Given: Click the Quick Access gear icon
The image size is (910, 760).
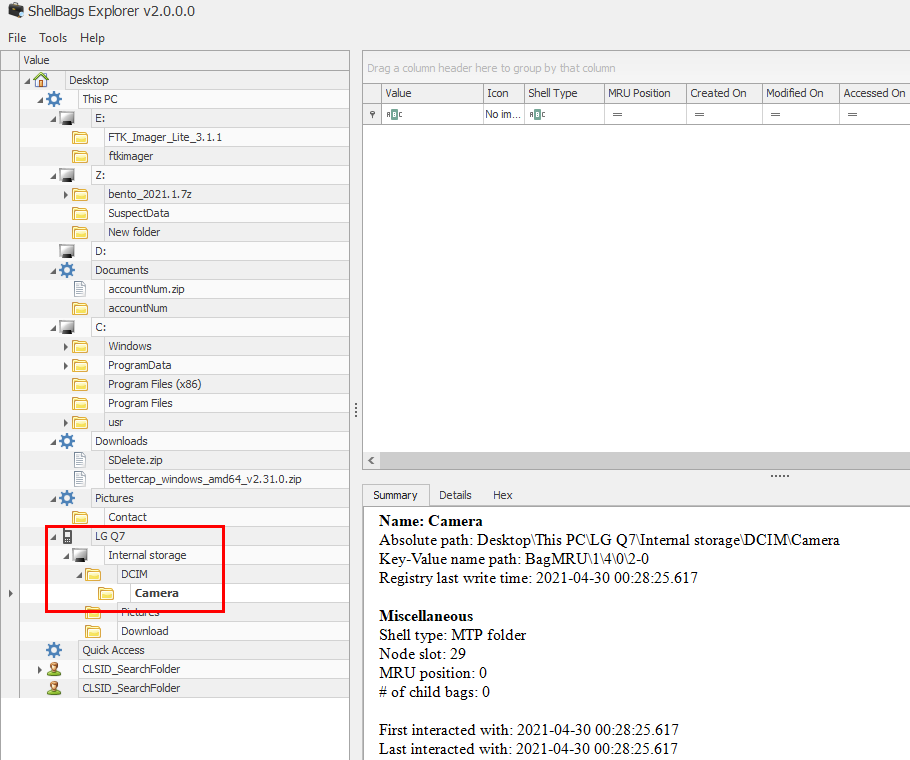Looking at the screenshot, I should [54, 650].
